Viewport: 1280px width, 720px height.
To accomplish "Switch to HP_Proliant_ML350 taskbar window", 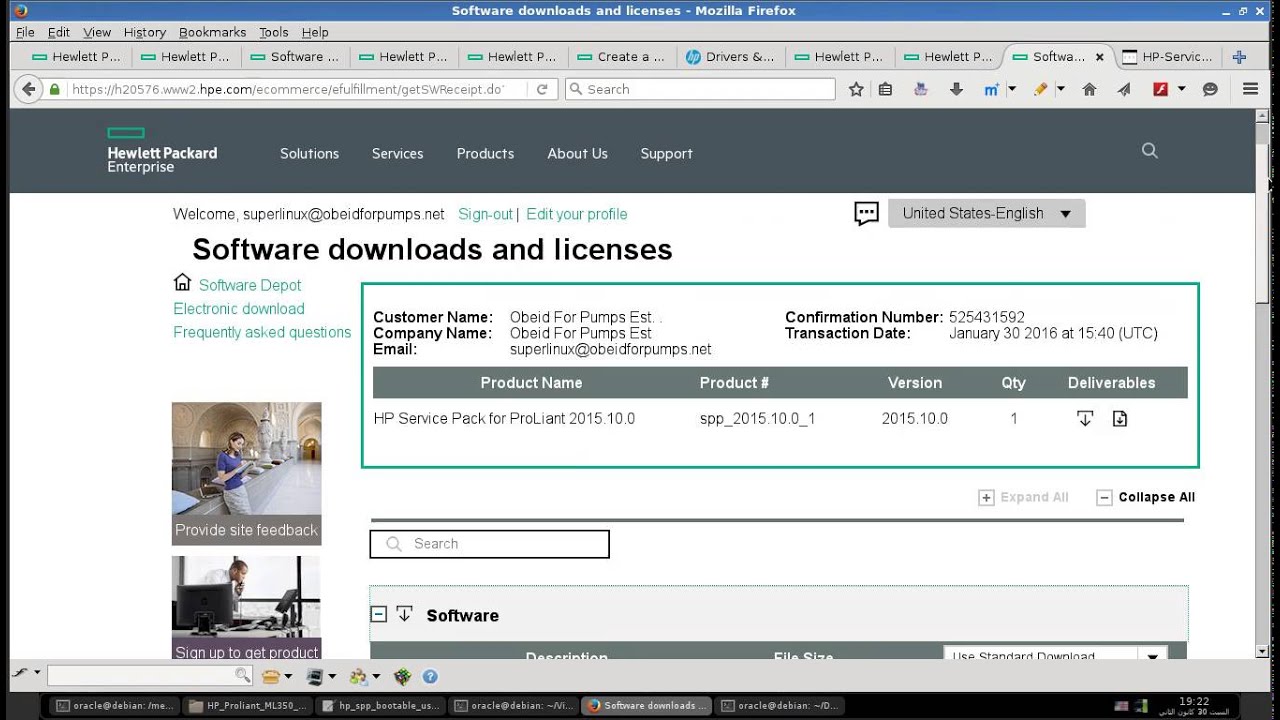I will (x=250, y=705).
